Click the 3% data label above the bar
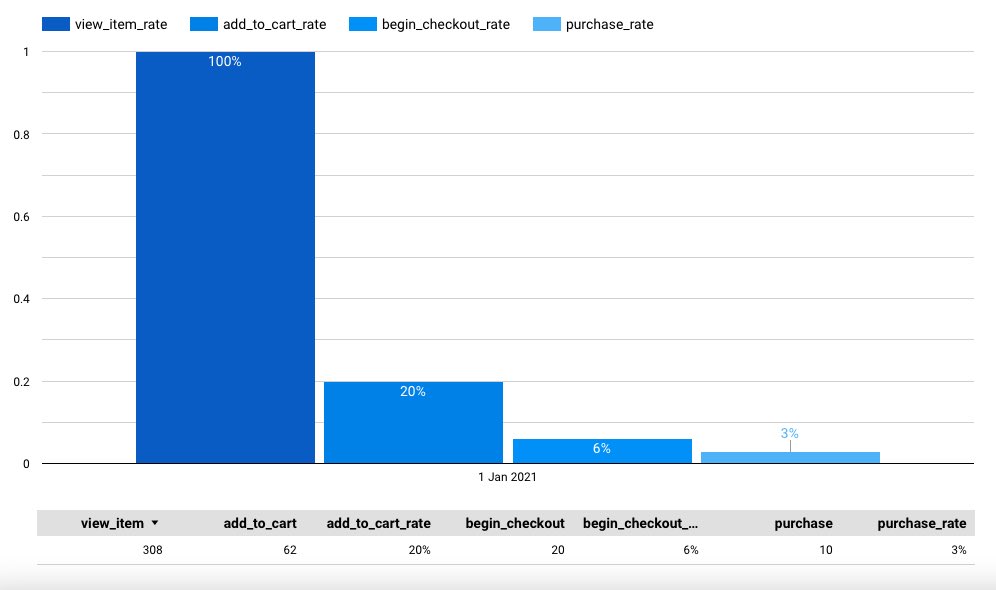996x590 pixels. coord(790,433)
